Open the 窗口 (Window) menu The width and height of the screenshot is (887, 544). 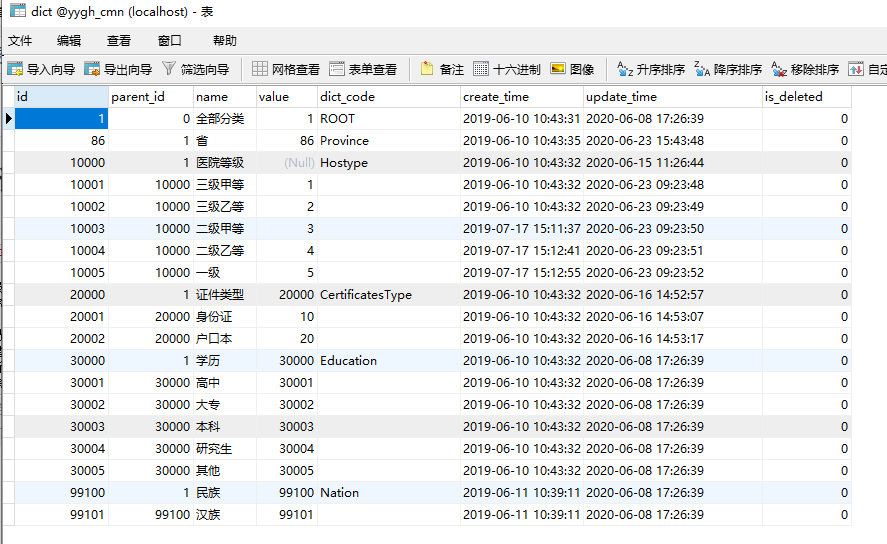[x=170, y=41]
